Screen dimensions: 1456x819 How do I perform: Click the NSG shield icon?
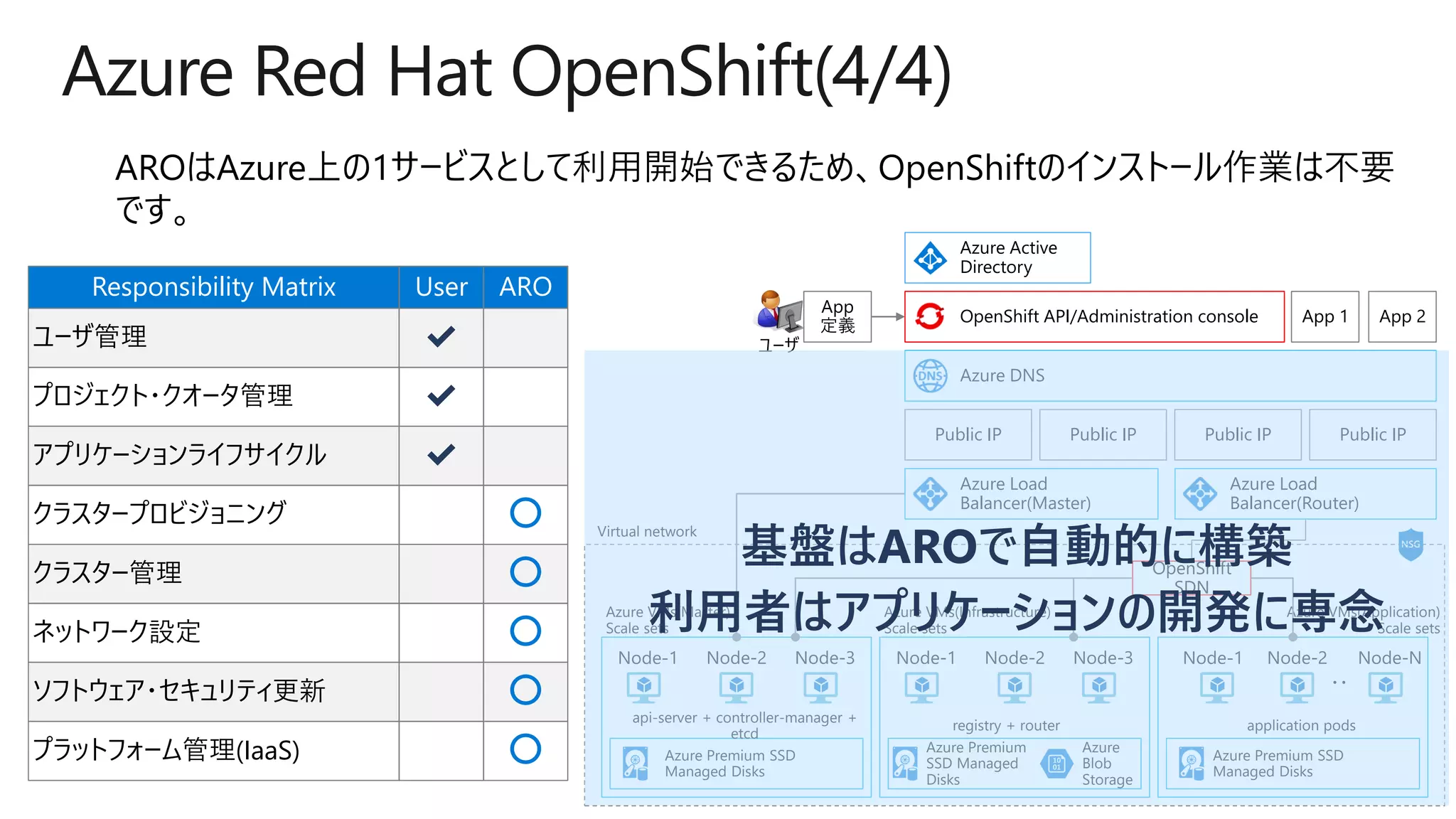(1410, 545)
